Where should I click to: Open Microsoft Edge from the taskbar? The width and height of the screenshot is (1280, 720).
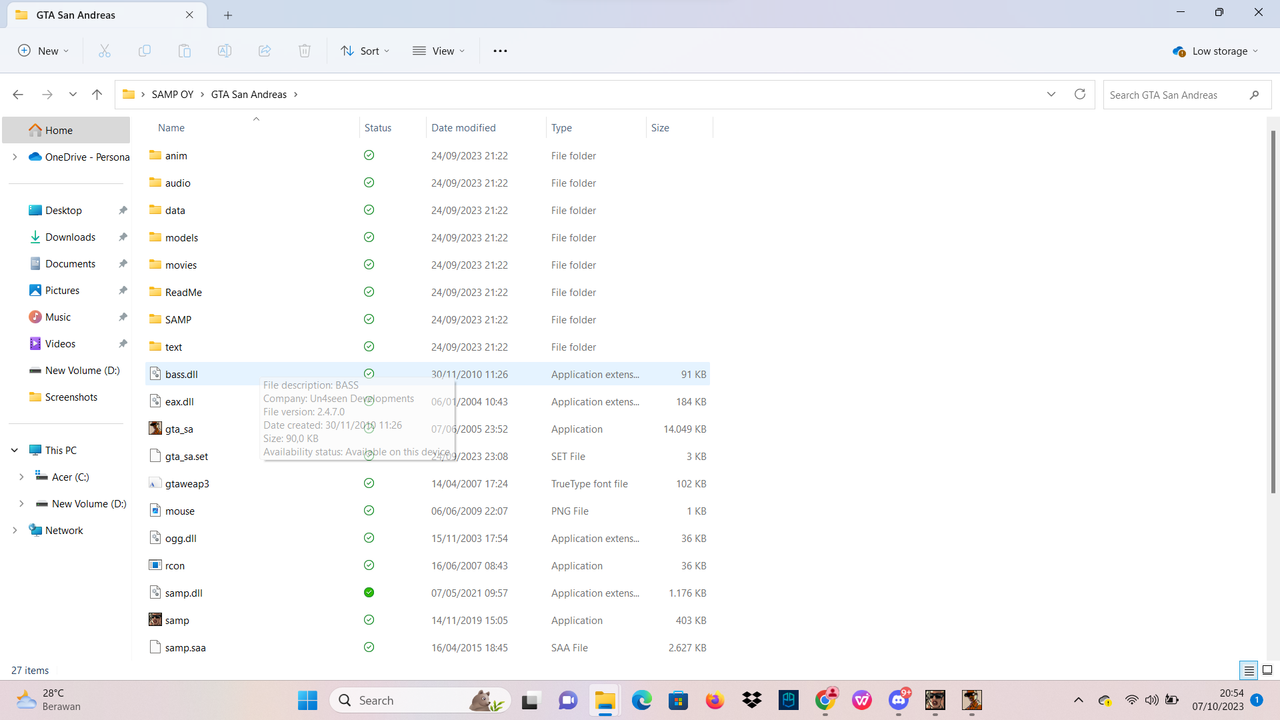pos(641,700)
